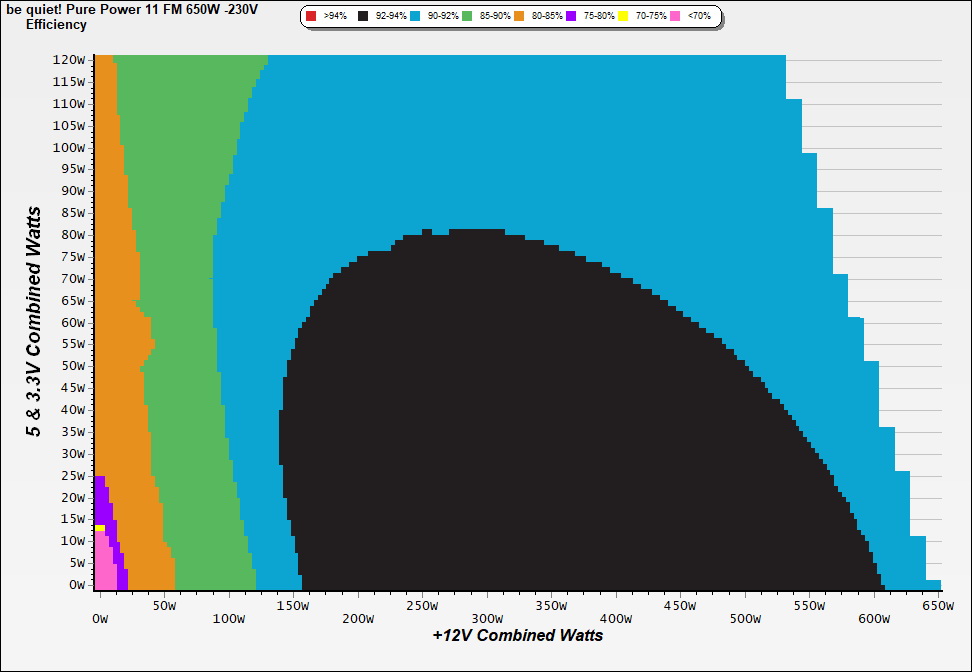Click the '+12V Combined Watts' axis title

518,635
